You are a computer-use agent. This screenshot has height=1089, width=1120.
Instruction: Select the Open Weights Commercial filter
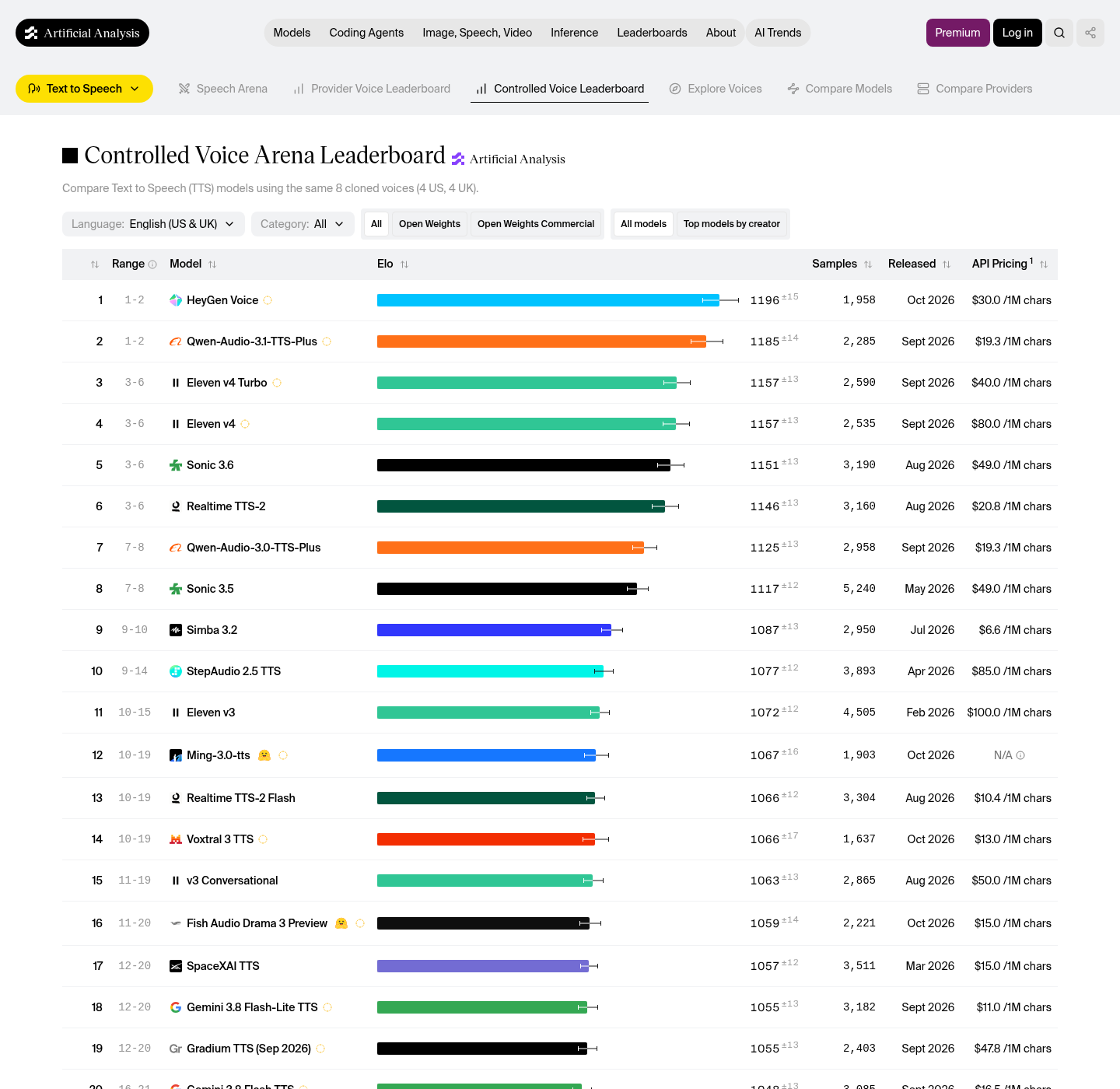(536, 224)
